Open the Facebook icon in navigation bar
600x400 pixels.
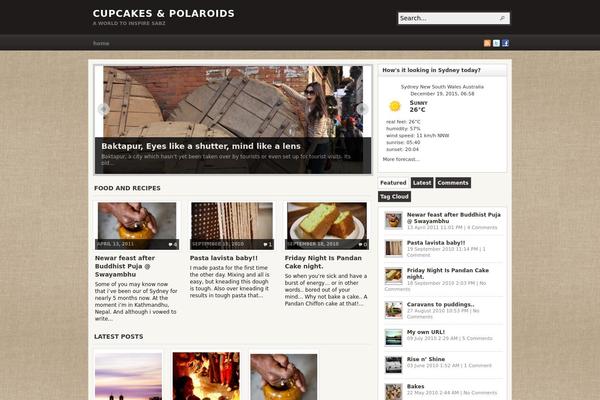505,43
